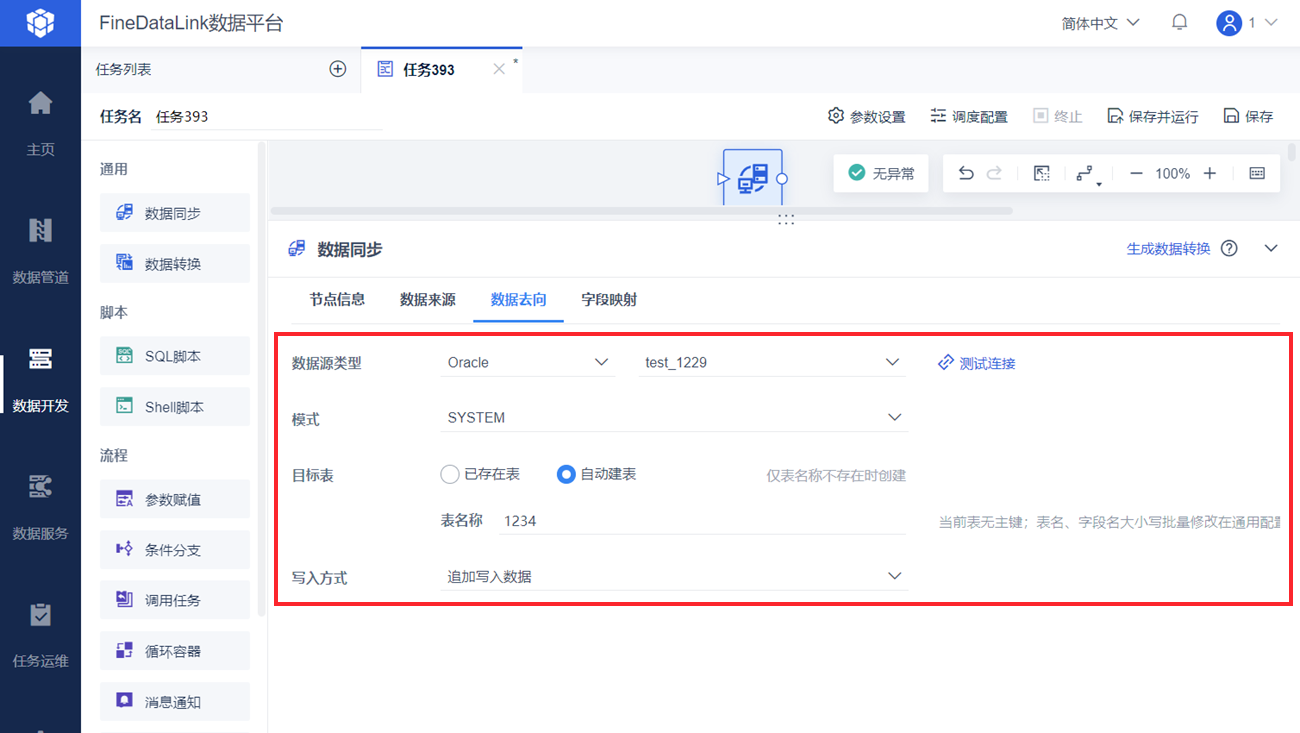Click the undo arrow icon

(x=965, y=173)
